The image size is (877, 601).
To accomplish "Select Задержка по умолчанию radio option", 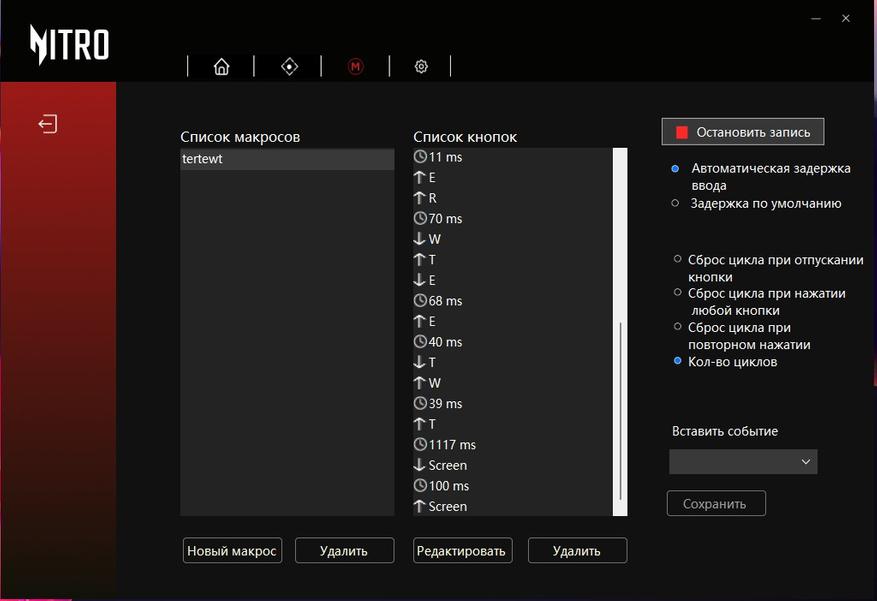I will point(675,203).
